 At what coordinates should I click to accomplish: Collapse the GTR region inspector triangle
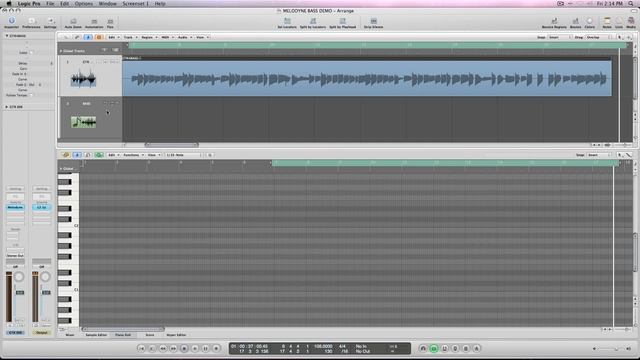(7, 36)
